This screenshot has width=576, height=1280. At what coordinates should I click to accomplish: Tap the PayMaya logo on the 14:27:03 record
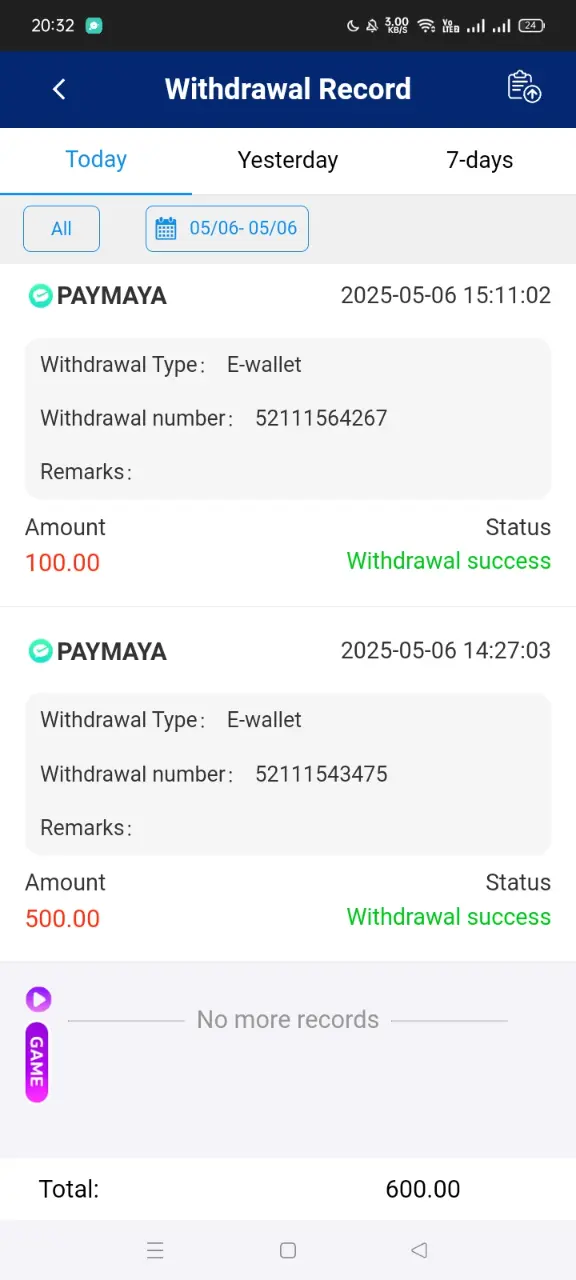coord(39,652)
